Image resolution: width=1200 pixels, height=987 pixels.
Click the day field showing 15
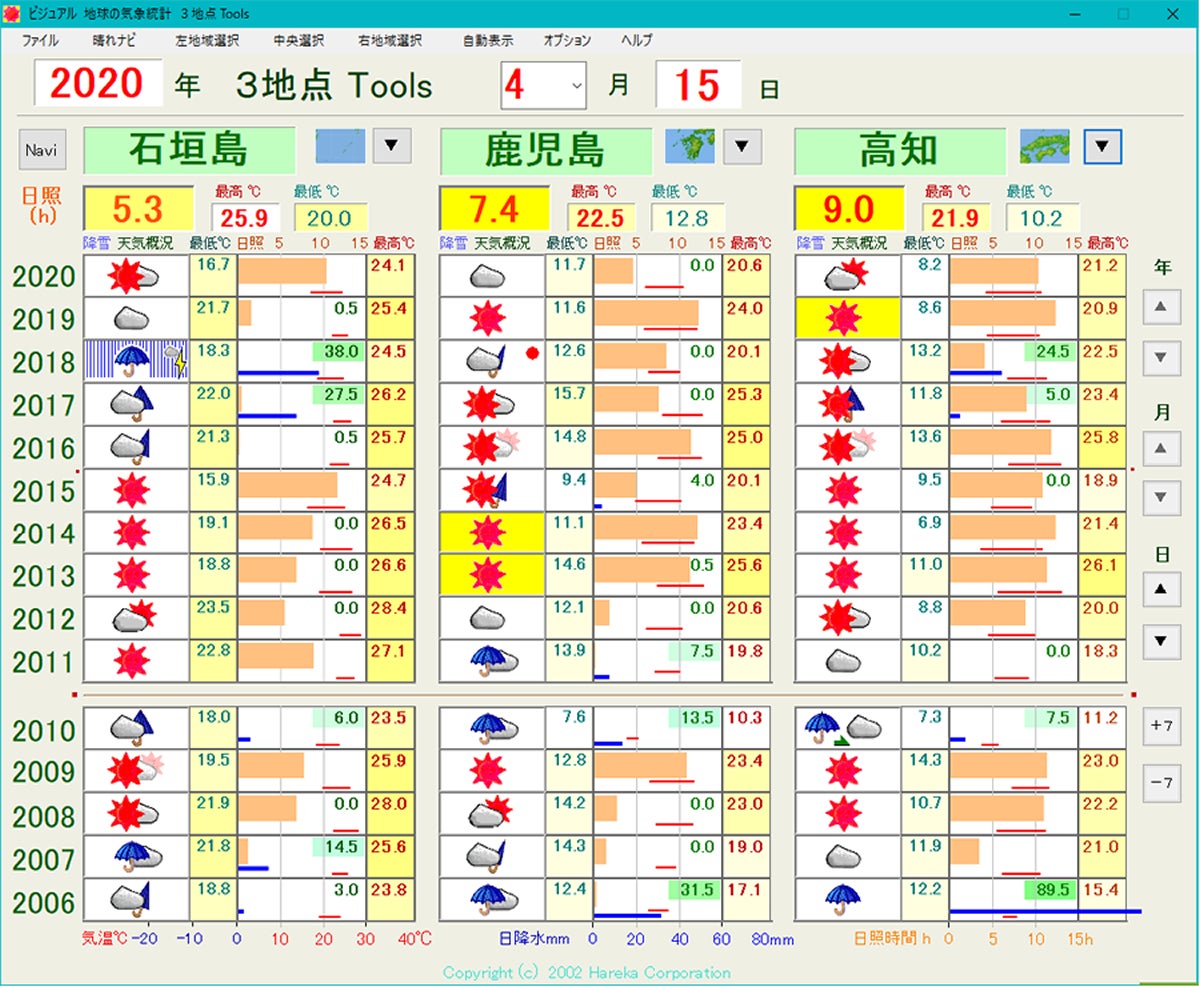click(x=698, y=86)
